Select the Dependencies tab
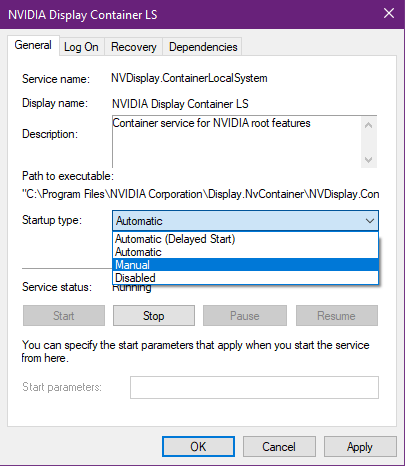405x467 pixels. [203, 47]
